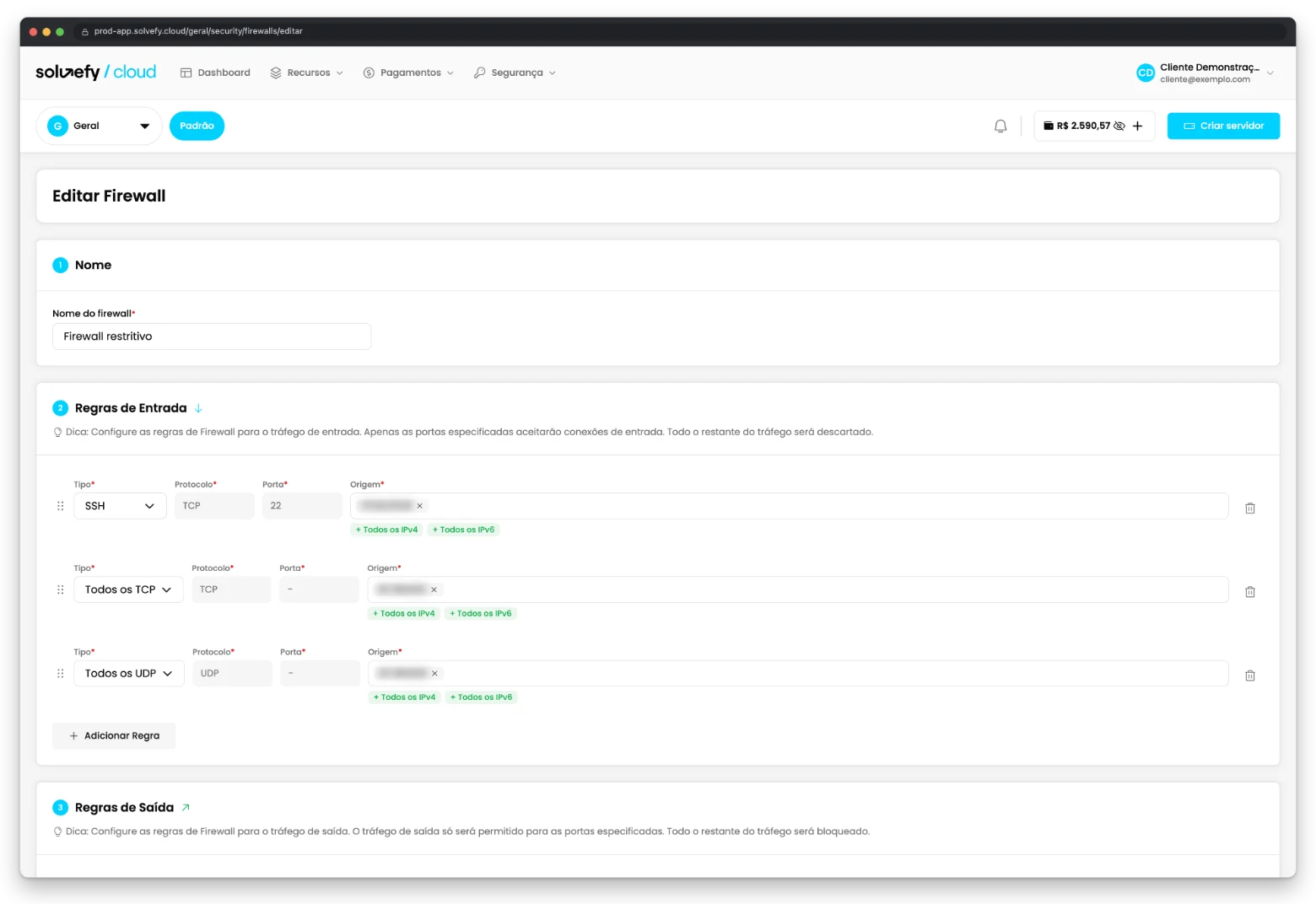Click the SSH rule Origem field
This screenshot has height=904, width=1316.
(x=789, y=506)
